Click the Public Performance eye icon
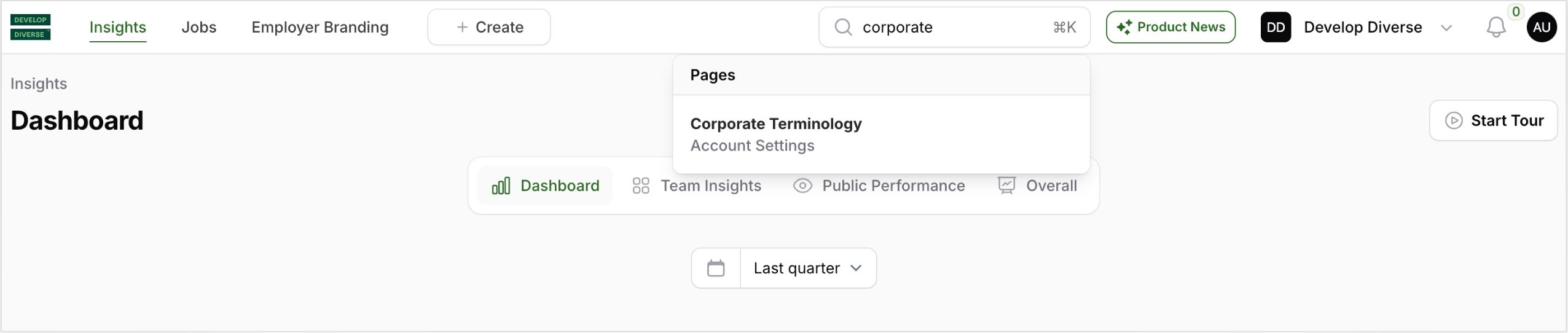1568x333 pixels. tap(802, 186)
